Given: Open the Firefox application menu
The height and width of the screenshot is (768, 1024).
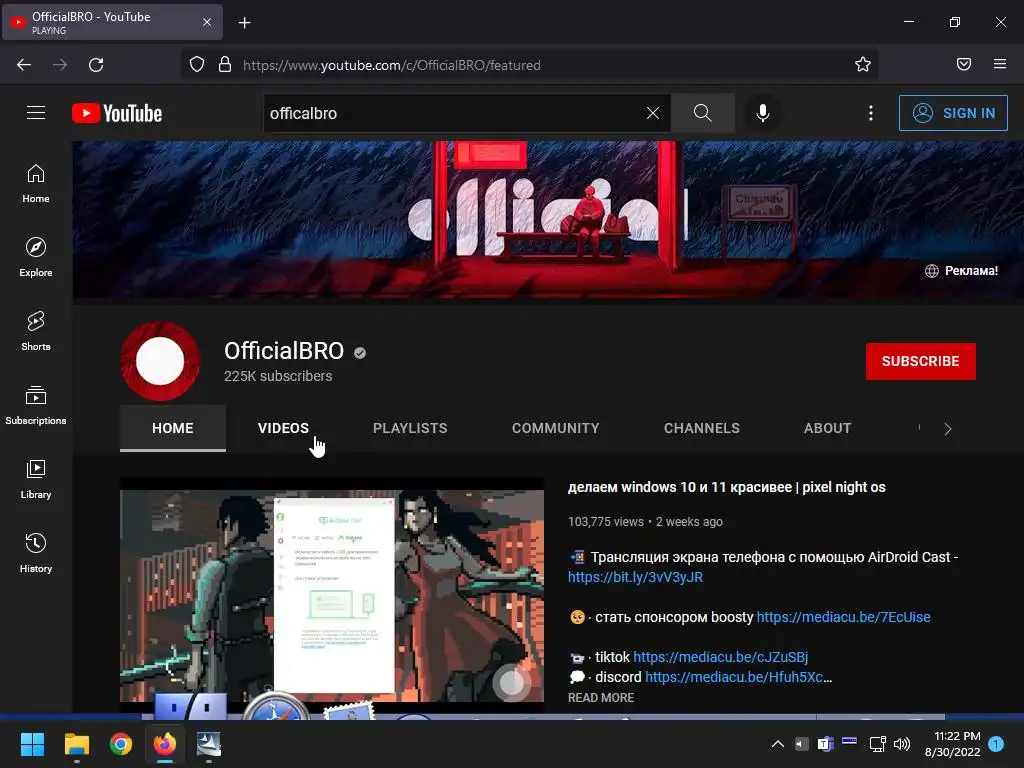Looking at the screenshot, I should click(x=1000, y=64).
